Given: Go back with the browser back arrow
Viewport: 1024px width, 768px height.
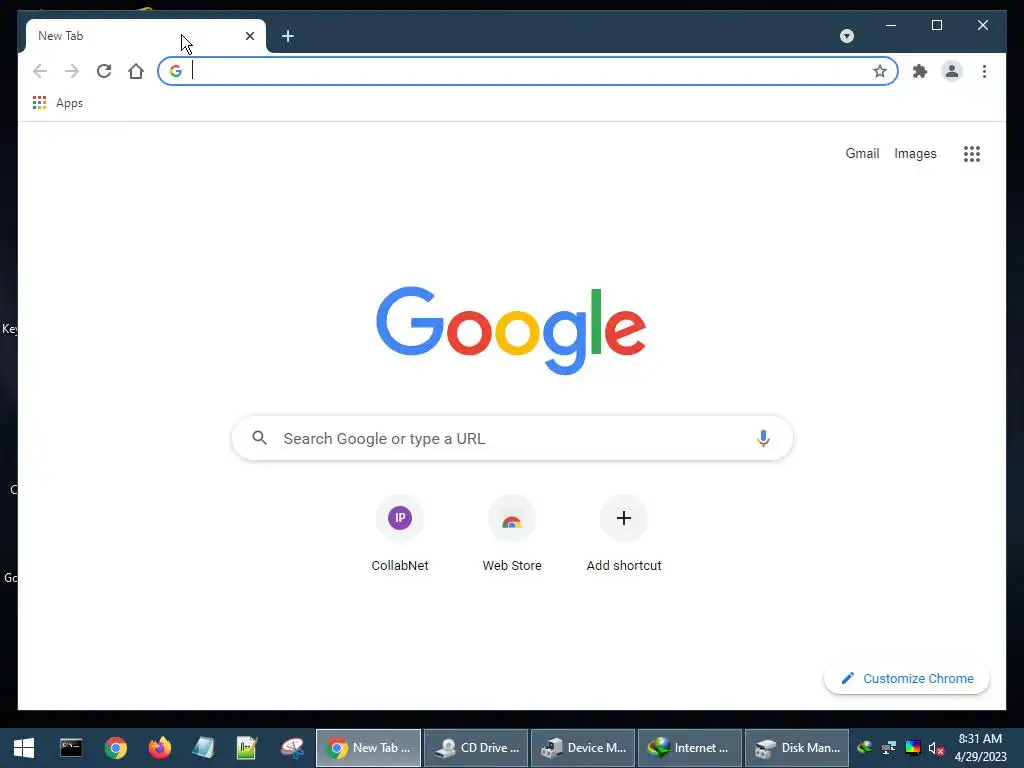Looking at the screenshot, I should [x=40, y=71].
